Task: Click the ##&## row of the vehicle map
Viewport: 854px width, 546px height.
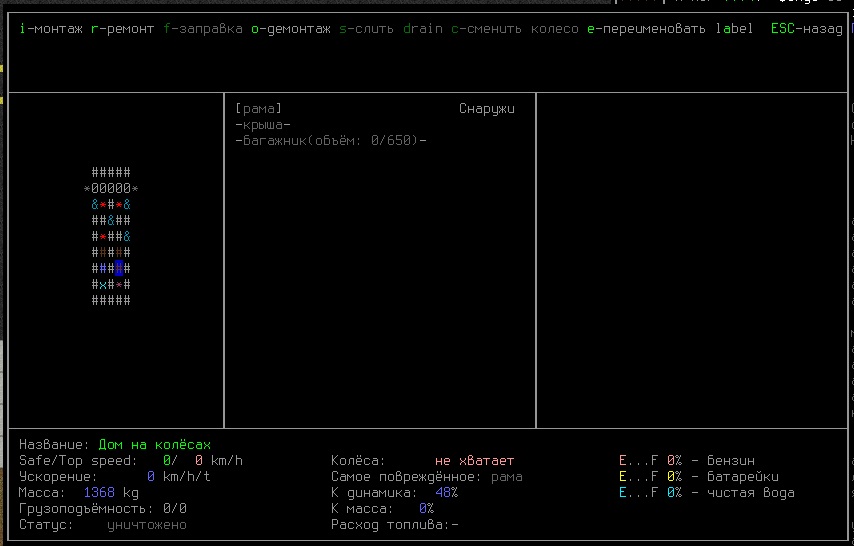Action: pos(111,220)
